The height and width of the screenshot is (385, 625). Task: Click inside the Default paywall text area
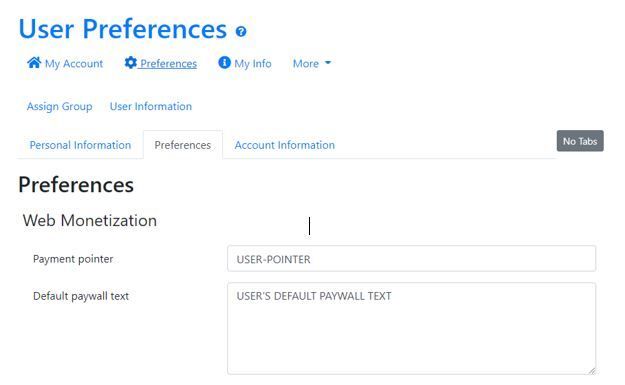click(411, 329)
